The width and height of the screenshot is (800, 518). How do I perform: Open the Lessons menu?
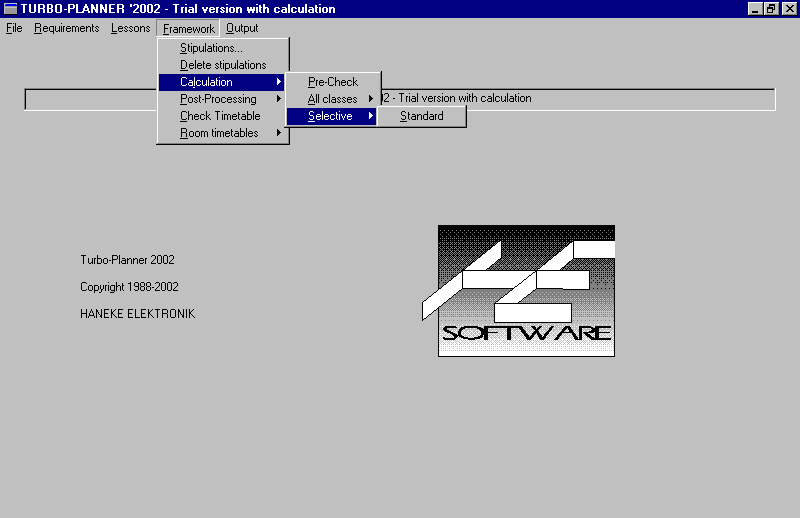point(131,28)
